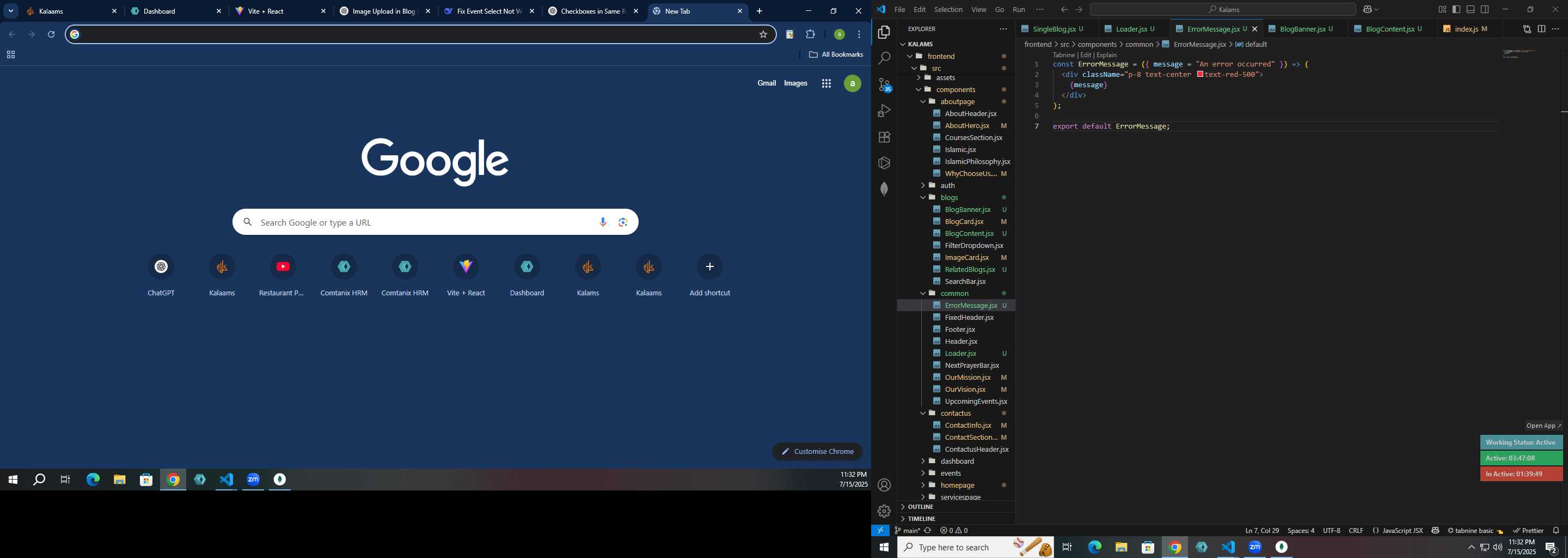Open the MongoDB leaf icon in activity bar

tap(884, 190)
